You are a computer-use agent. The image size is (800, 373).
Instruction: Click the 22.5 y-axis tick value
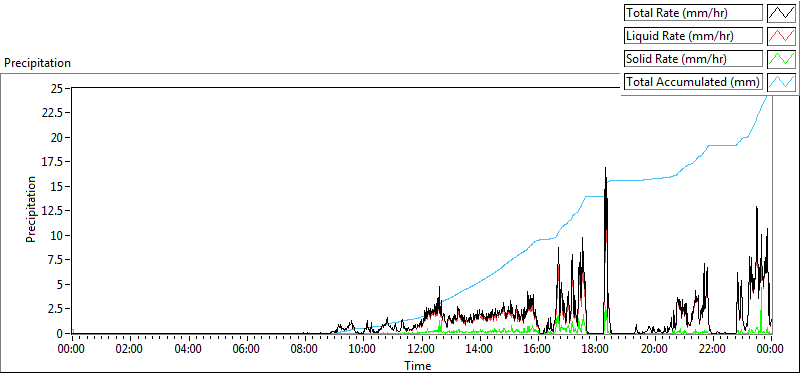coord(53,113)
